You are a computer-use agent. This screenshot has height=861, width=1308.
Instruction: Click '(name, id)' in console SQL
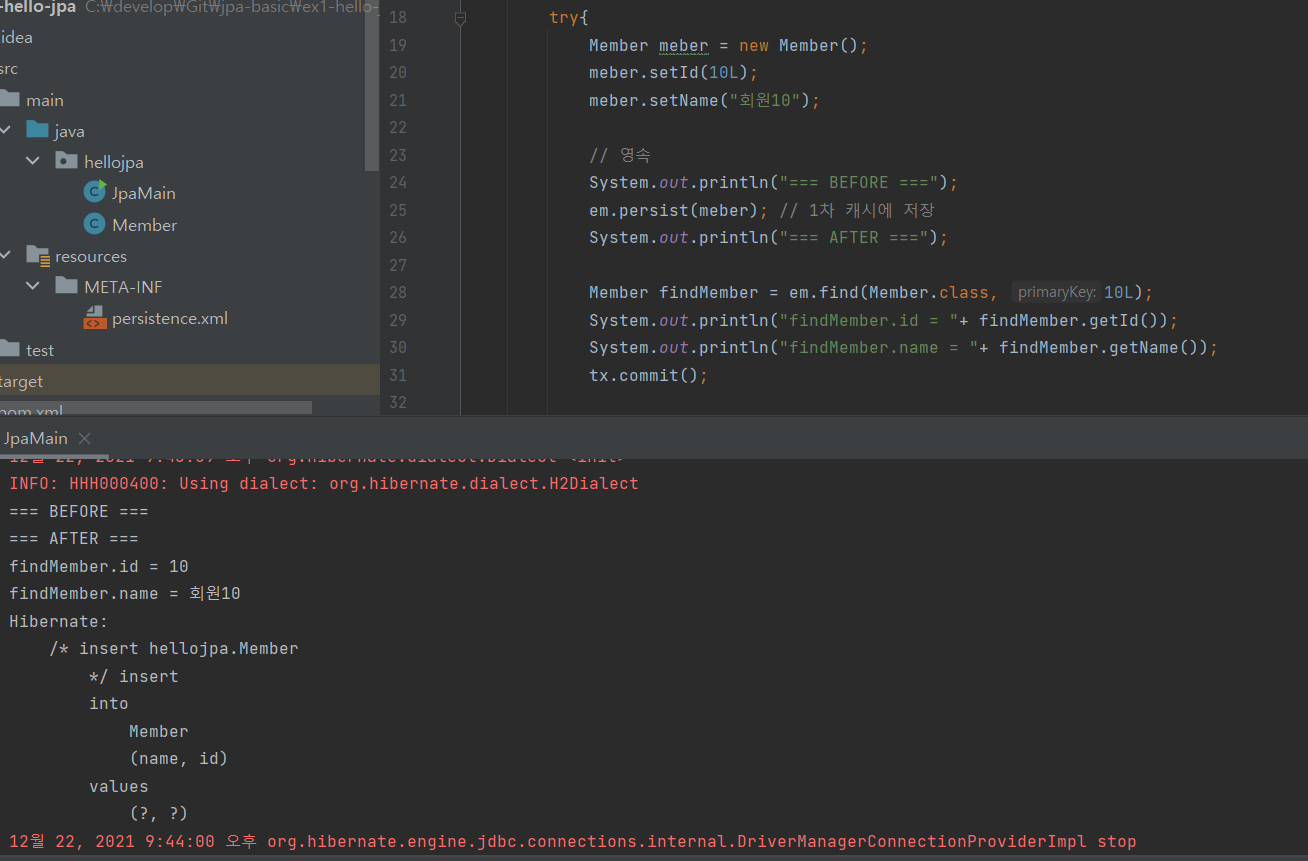[179, 758]
